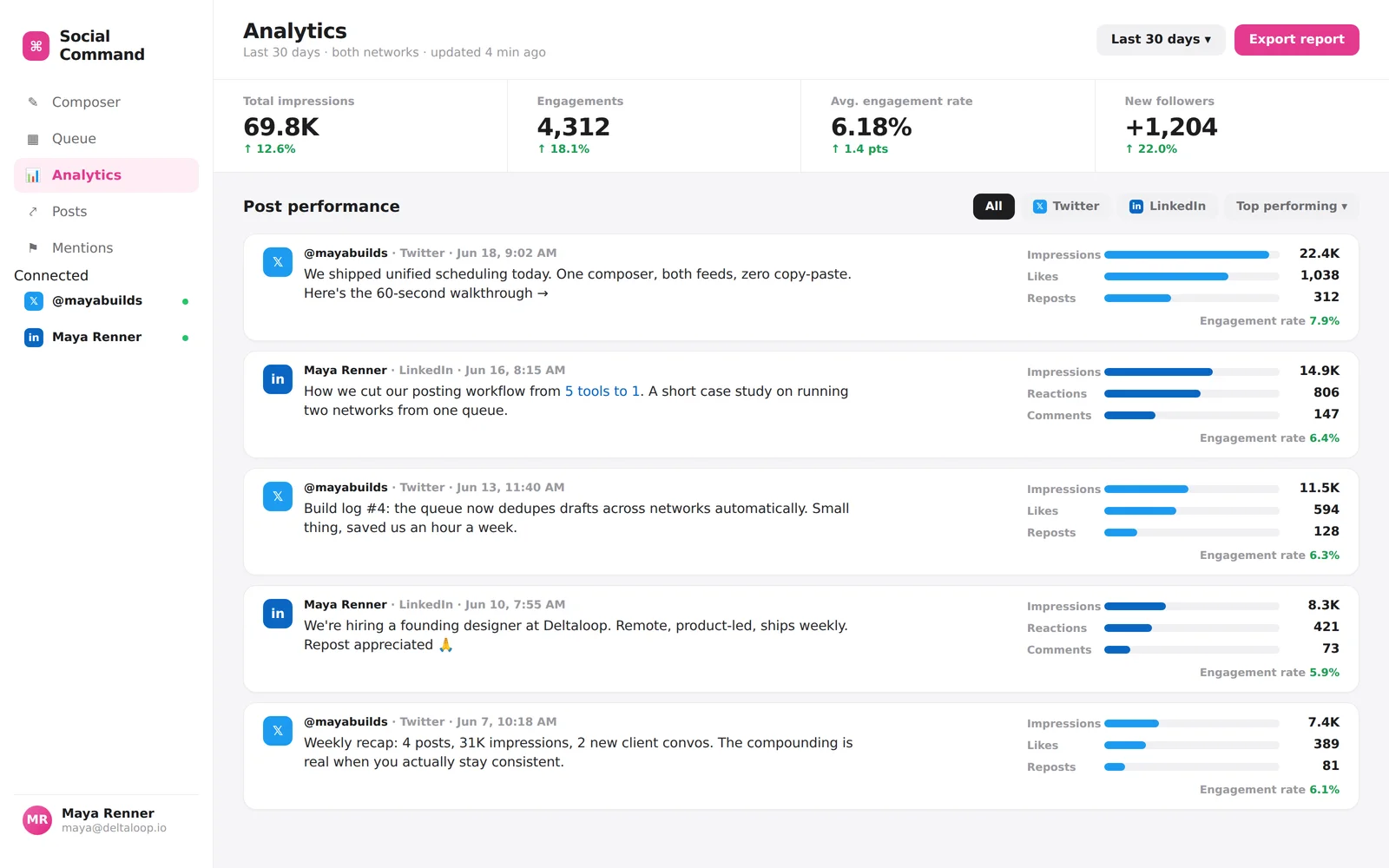
Task: Select Analytics in the sidebar
Action: point(106,175)
